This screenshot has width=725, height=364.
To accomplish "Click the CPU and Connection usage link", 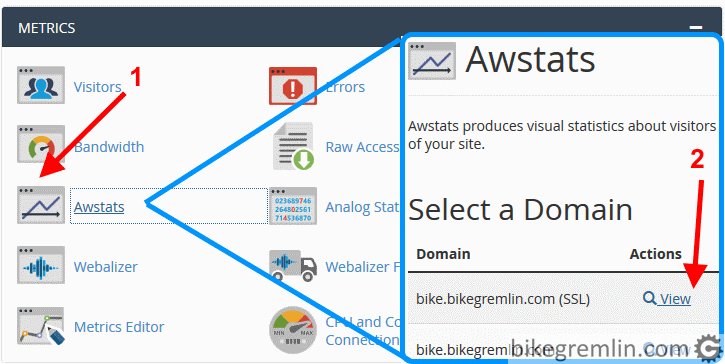I will (362, 331).
